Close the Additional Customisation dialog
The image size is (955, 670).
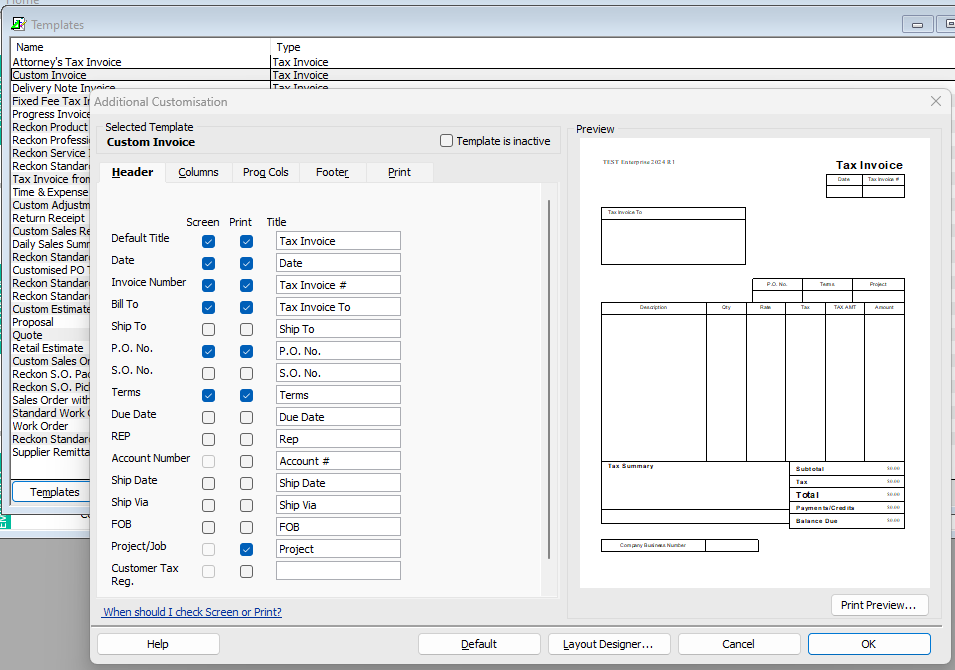(x=936, y=101)
